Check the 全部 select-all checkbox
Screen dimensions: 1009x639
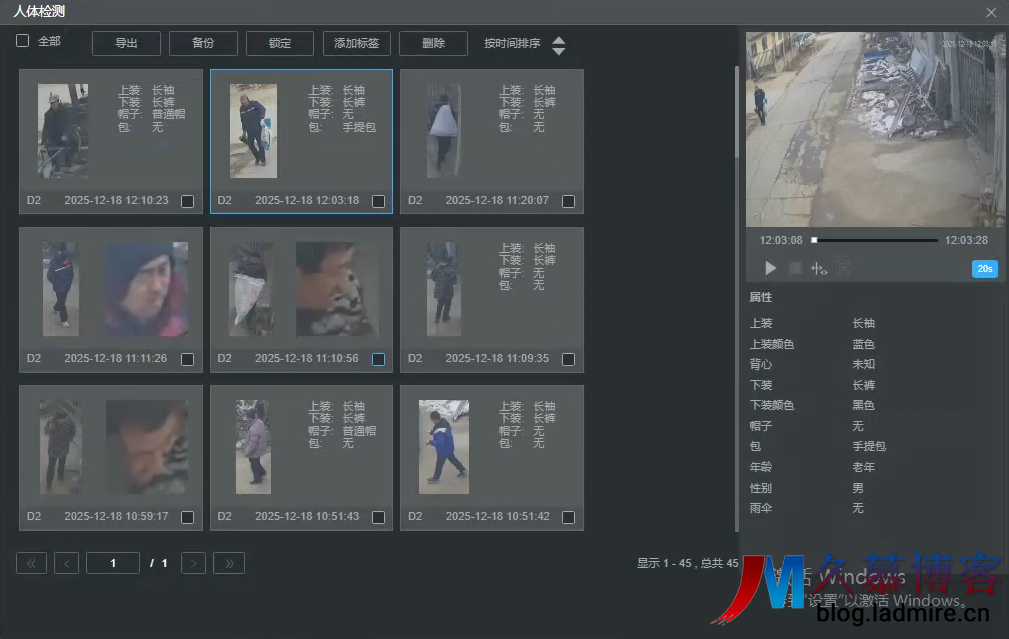[23, 41]
